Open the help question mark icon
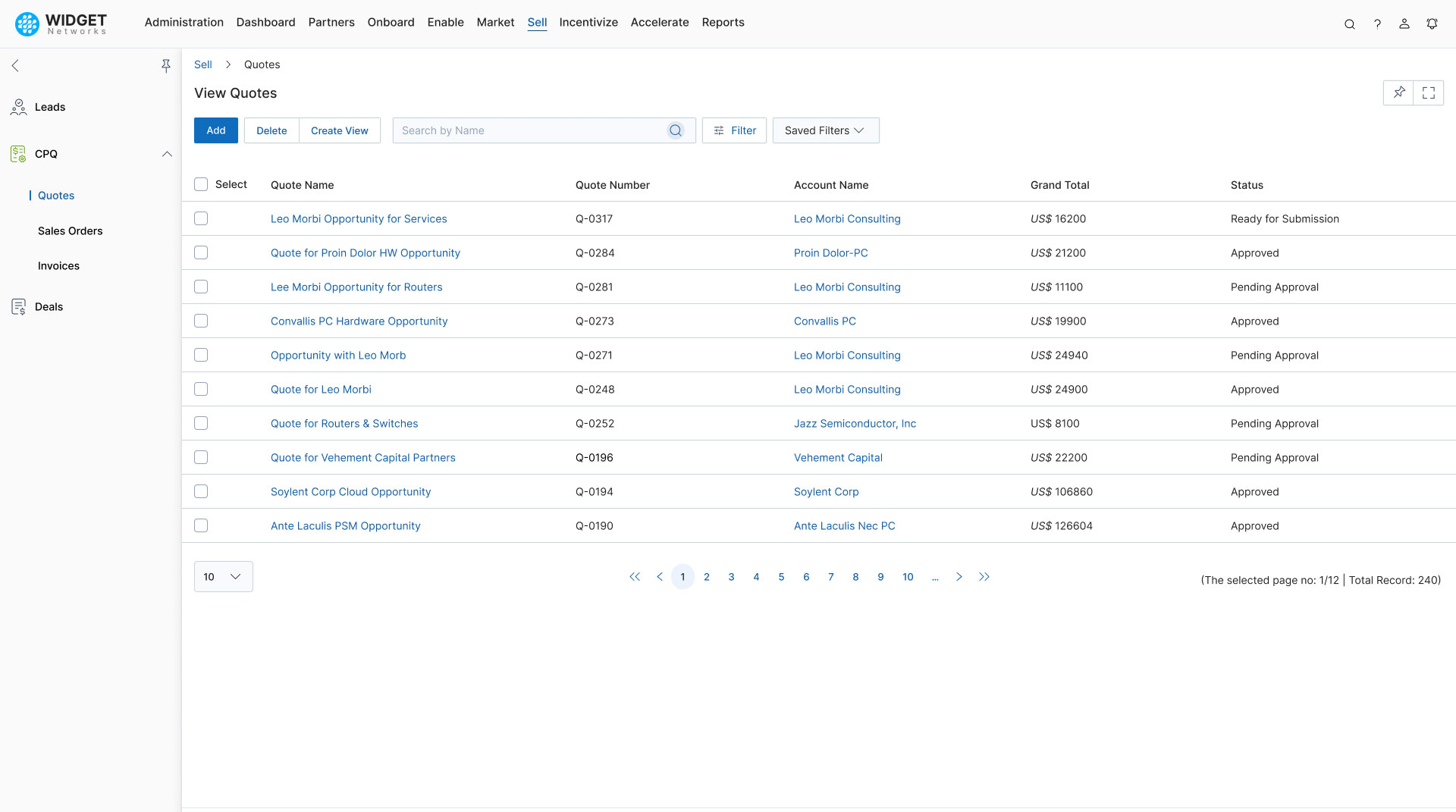This screenshot has width=1456, height=812. pos(1377,24)
